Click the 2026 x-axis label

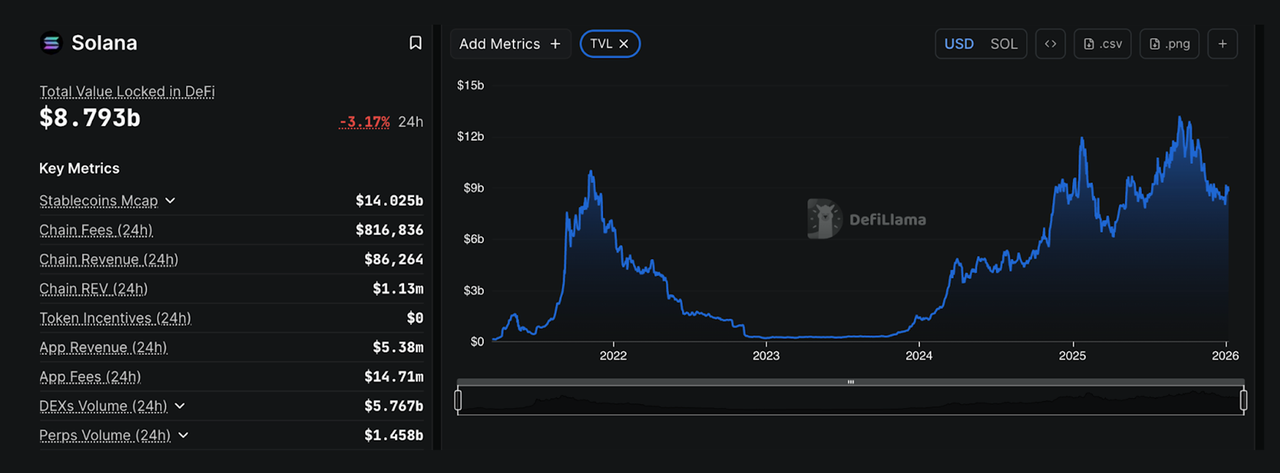1225,356
